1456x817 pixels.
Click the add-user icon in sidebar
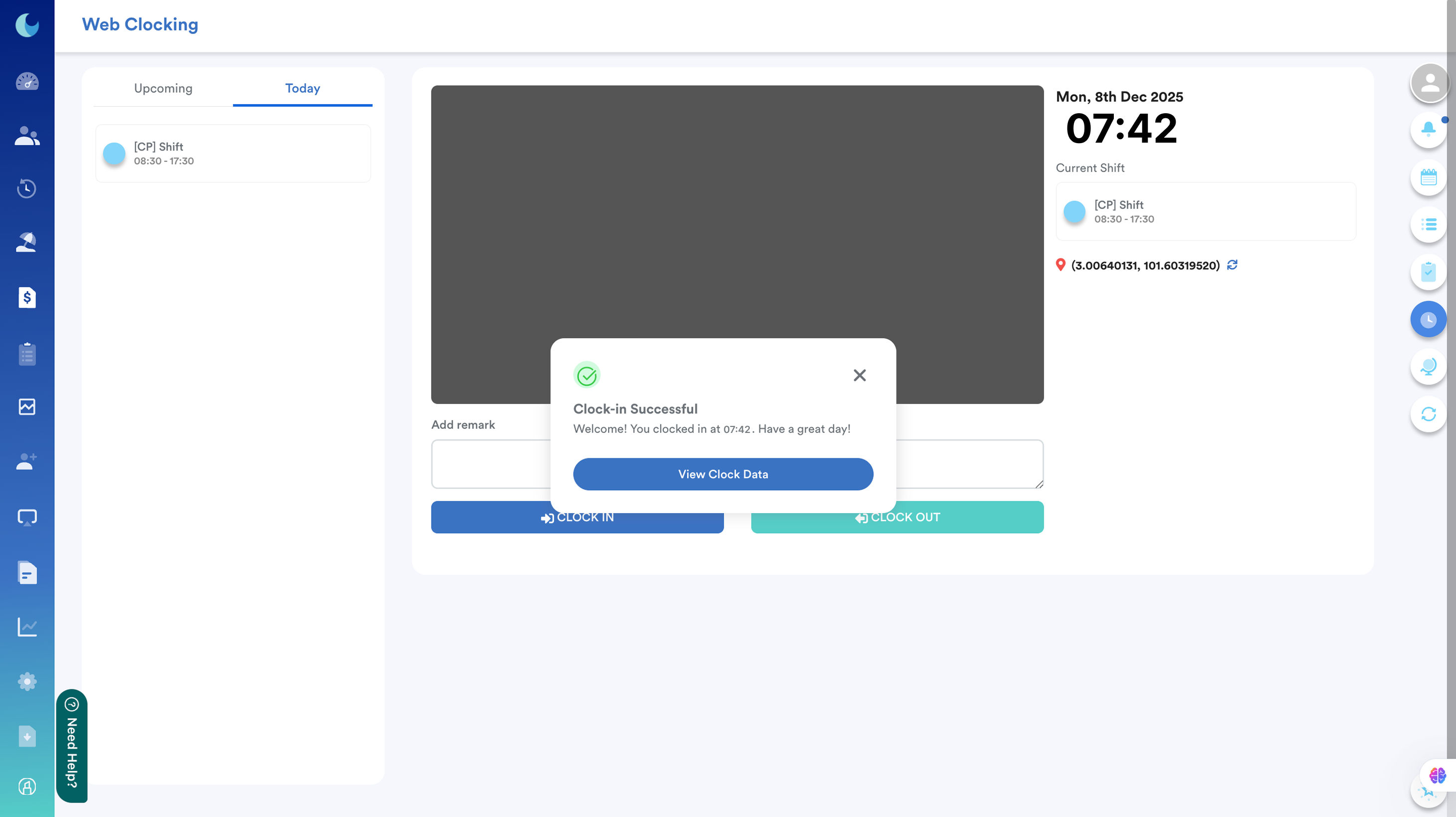(x=26, y=461)
